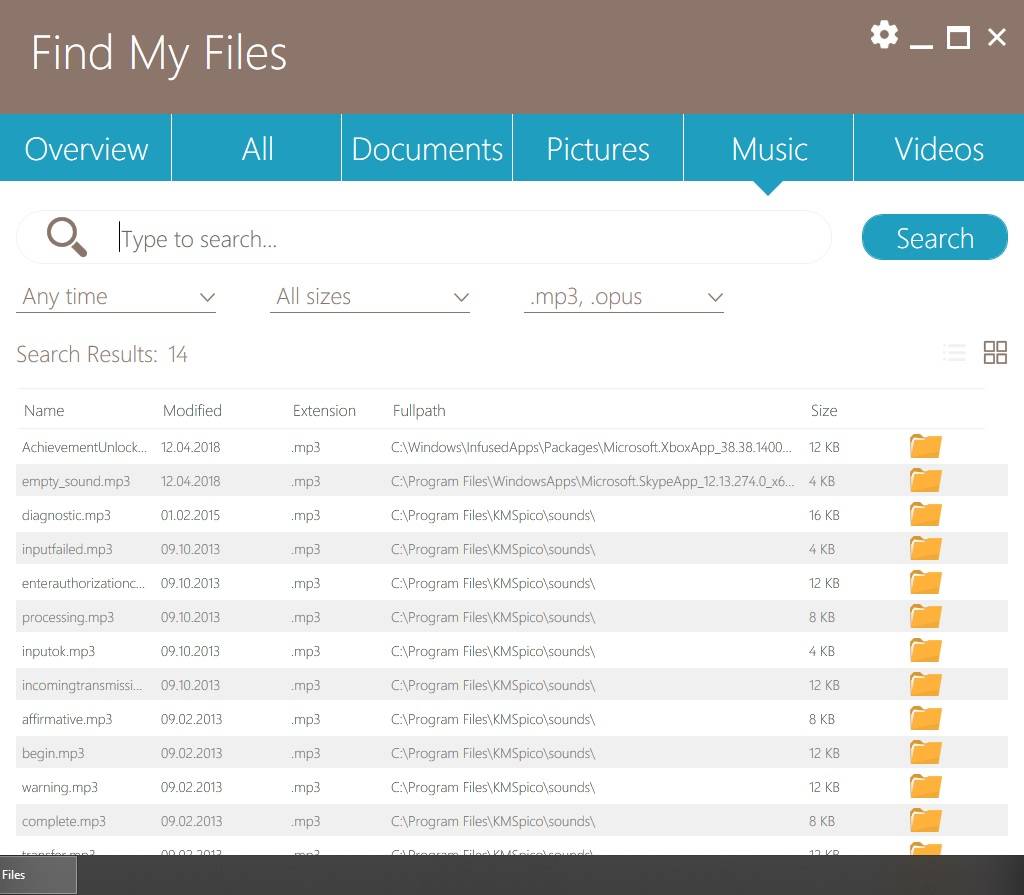Open folder location of inputfailed.mp3
The width and height of the screenshot is (1024, 895).
point(925,548)
